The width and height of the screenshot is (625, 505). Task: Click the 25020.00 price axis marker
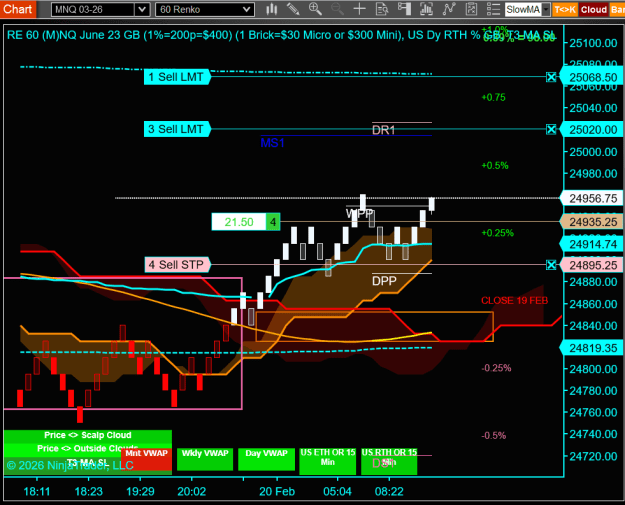click(x=592, y=130)
